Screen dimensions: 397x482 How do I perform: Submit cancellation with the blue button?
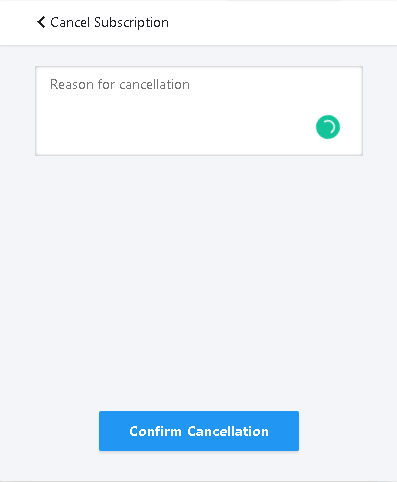click(199, 431)
